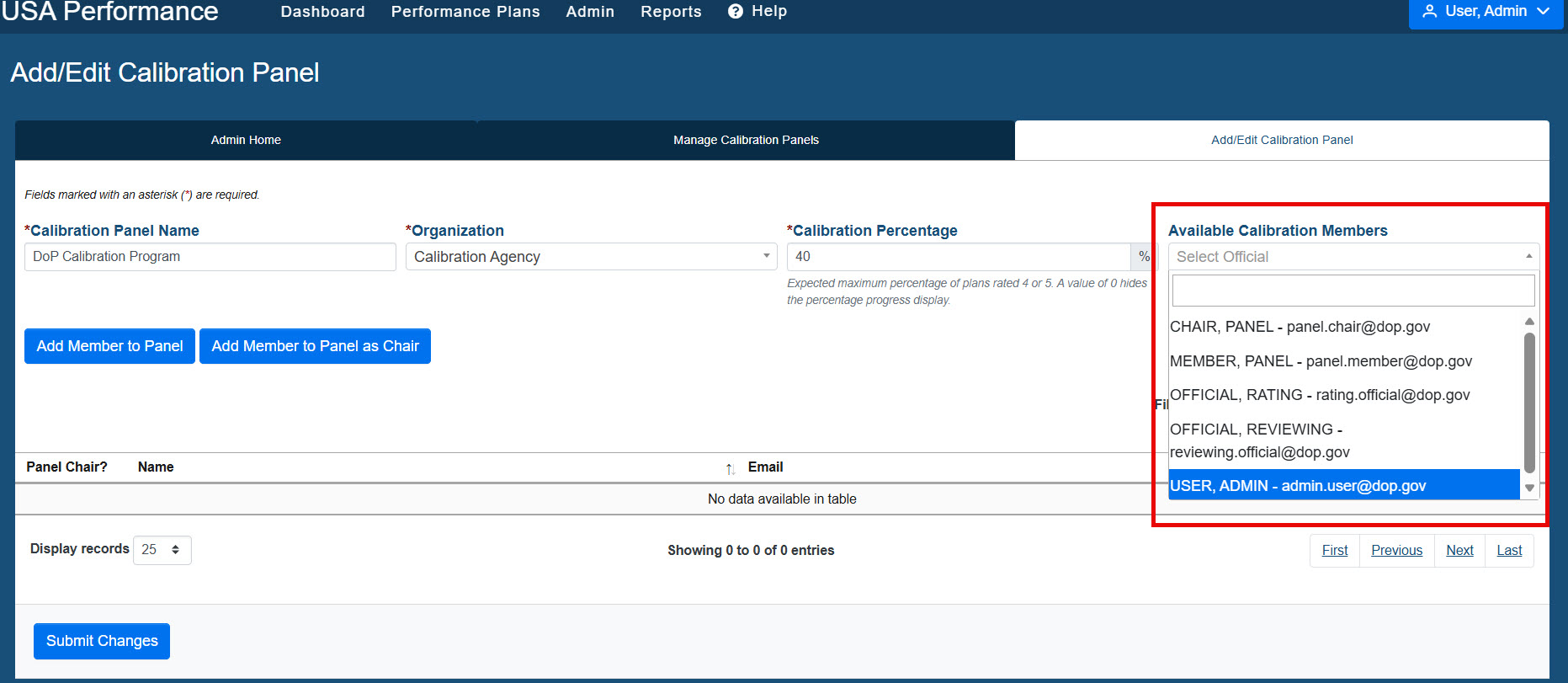Switch to the Manage Calibration Panels tab
The height and width of the screenshot is (683, 1568).
(746, 140)
